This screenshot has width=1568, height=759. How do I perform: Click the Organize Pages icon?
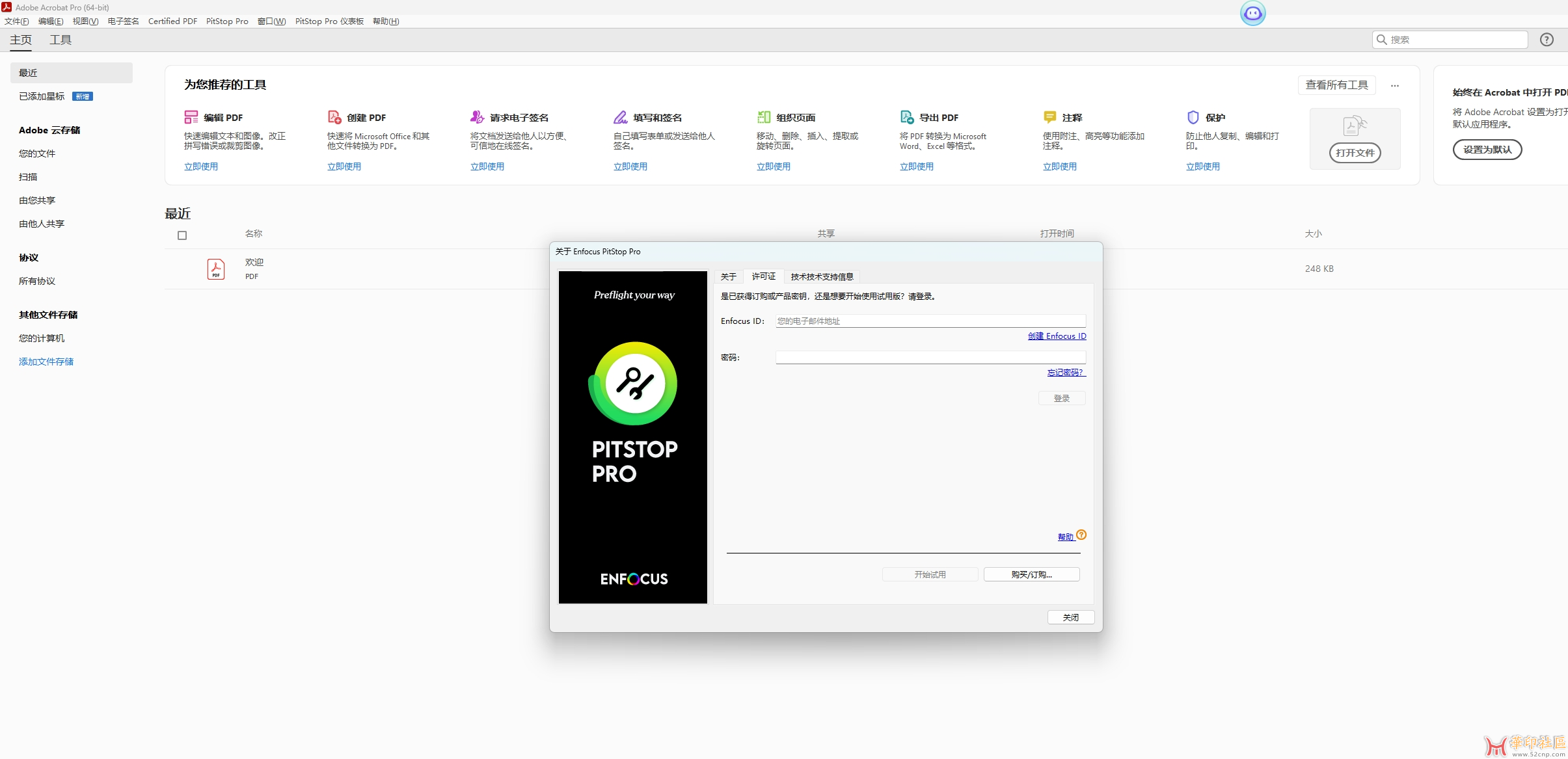click(x=764, y=117)
